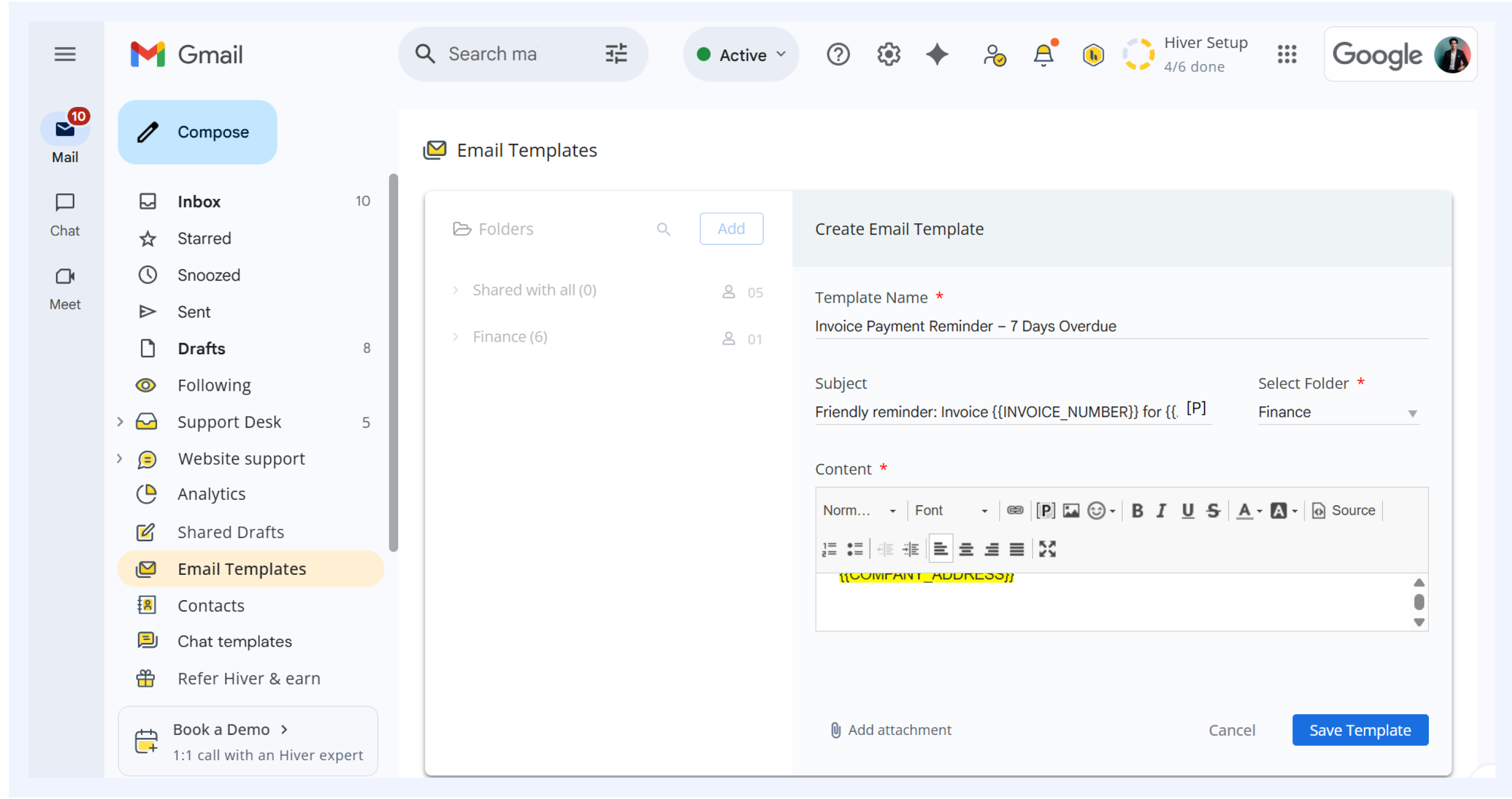This screenshot has height=799, width=1512.
Task: Insert placeholder using the [P] editor icon
Action: (1045, 511)
